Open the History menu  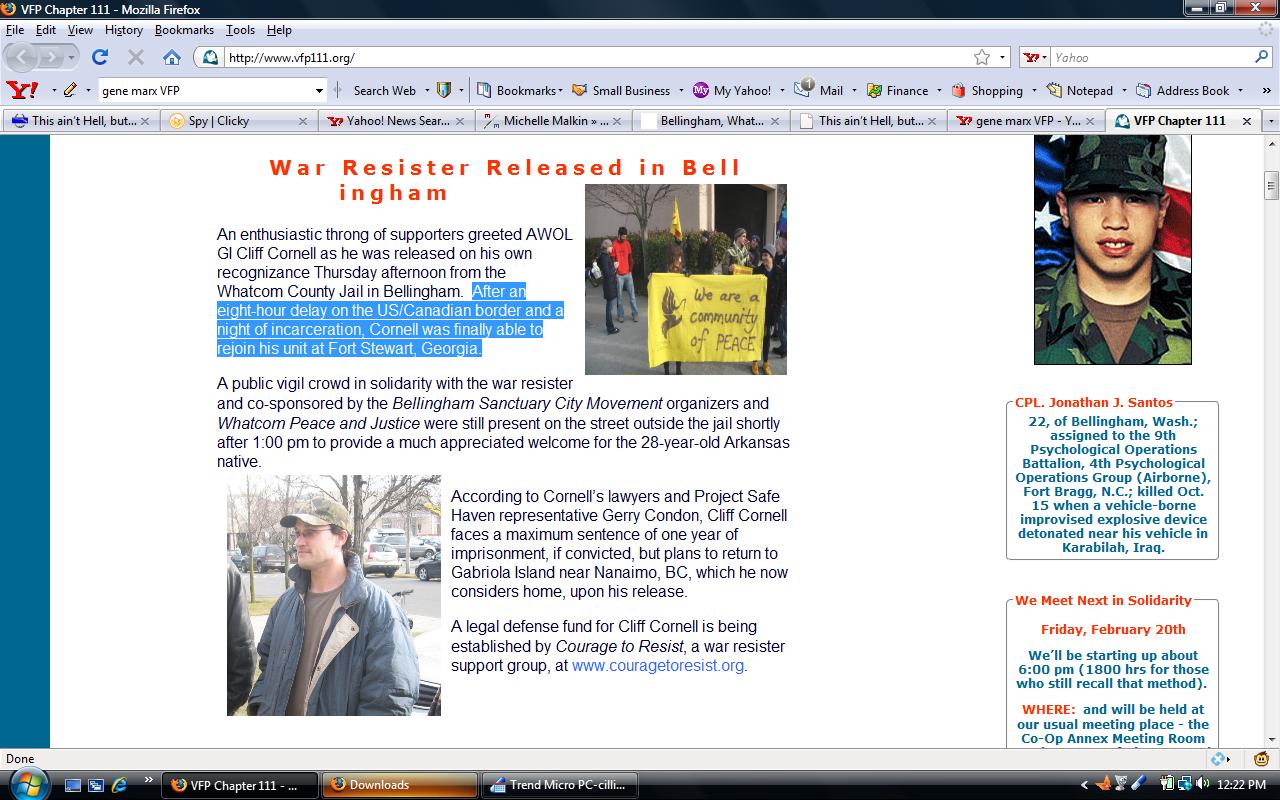tap(123, 30)
